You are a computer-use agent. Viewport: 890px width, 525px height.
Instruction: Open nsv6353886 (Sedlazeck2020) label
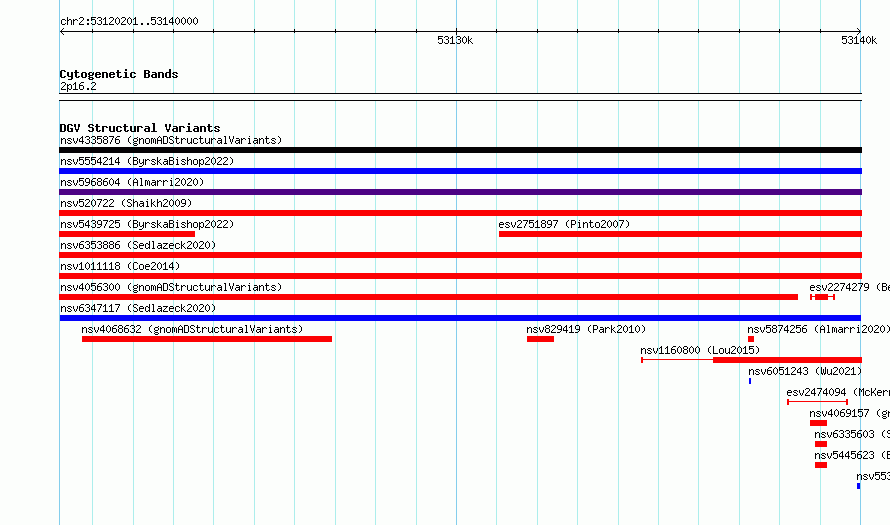(x=138, y=245)
